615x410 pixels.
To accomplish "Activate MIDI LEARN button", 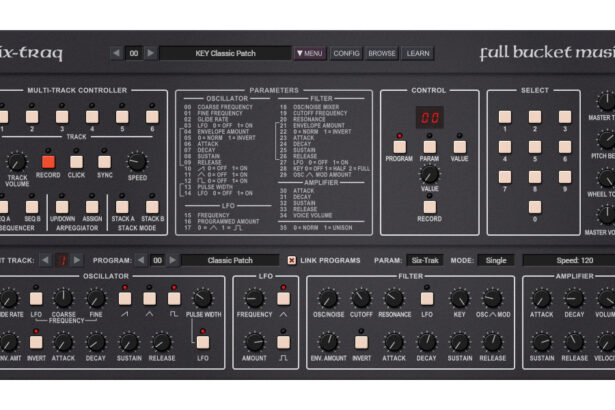I will (418, 53).
